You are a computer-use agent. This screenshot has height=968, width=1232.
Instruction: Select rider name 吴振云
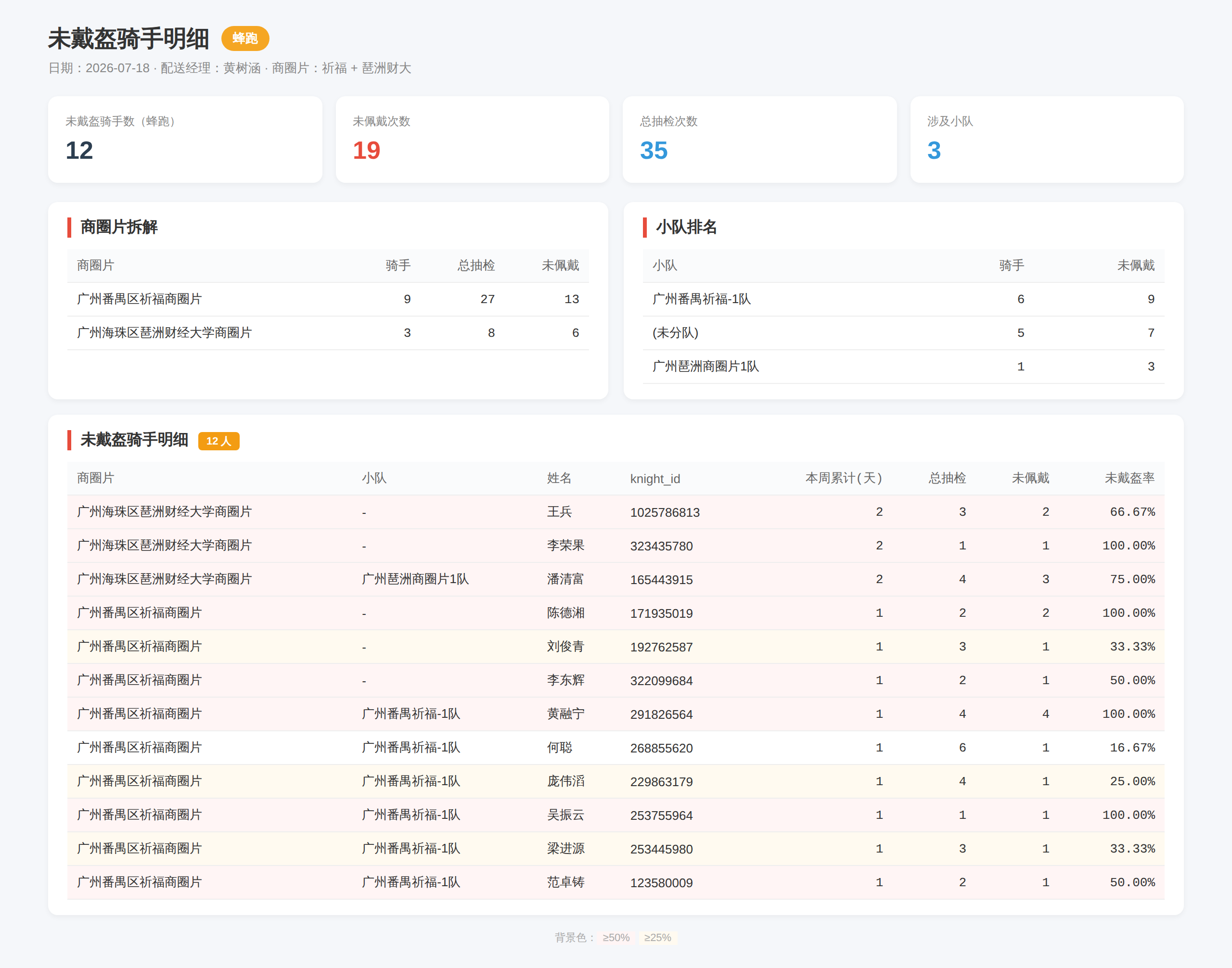[x=565, y=815]
